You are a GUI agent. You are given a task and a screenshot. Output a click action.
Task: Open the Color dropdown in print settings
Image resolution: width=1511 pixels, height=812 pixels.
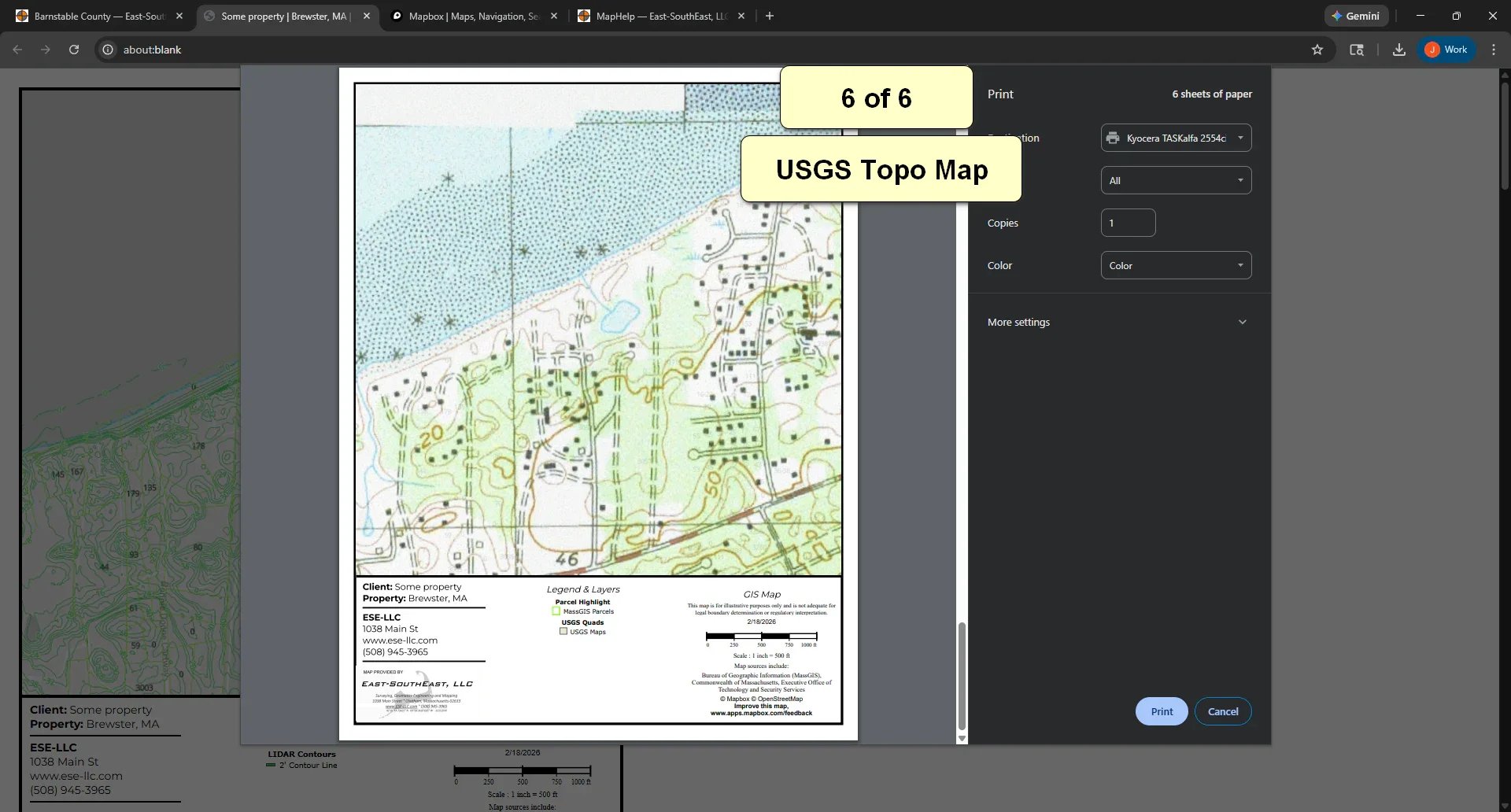coord(1175,265)
